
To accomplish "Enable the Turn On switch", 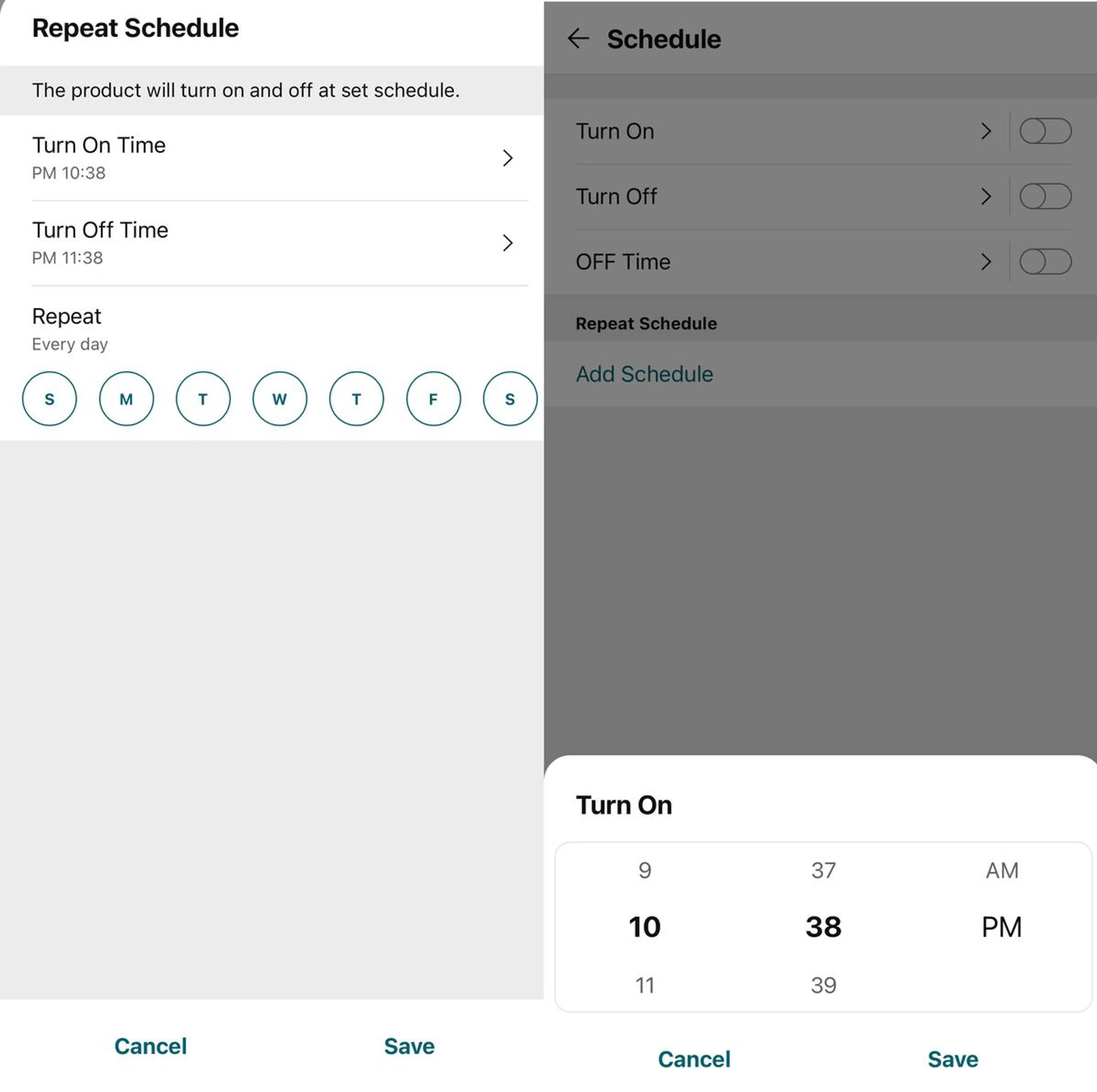I will point(1046,131).
